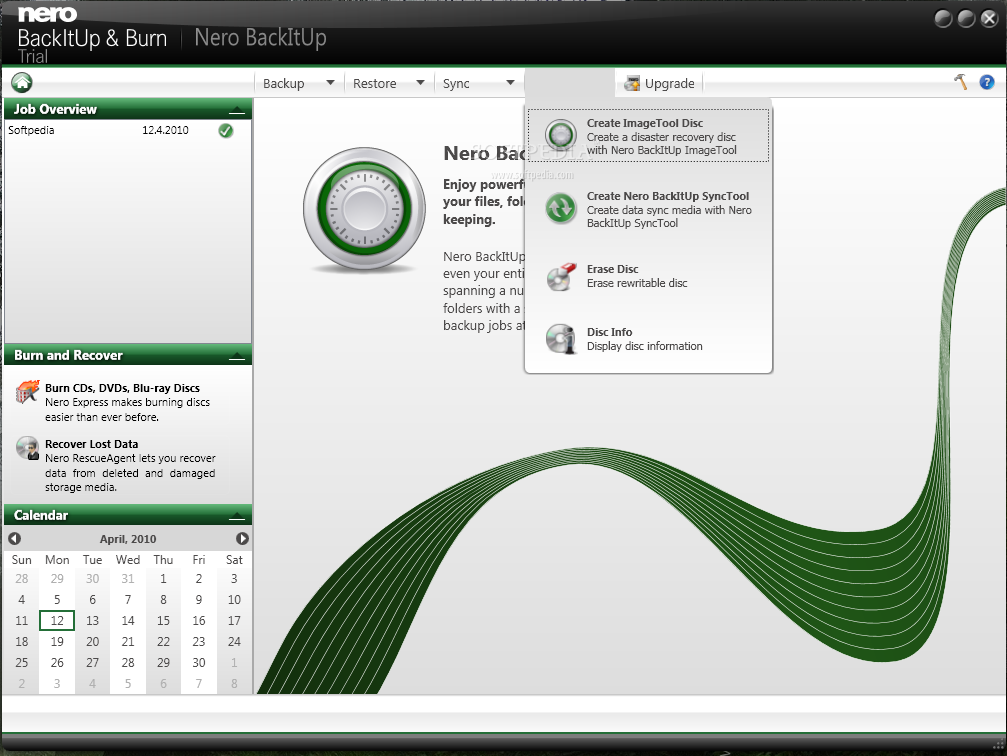This screenshot has height=756, width=1007.
Task: Select April 19 in the calendar
Action: pos(57,642)
